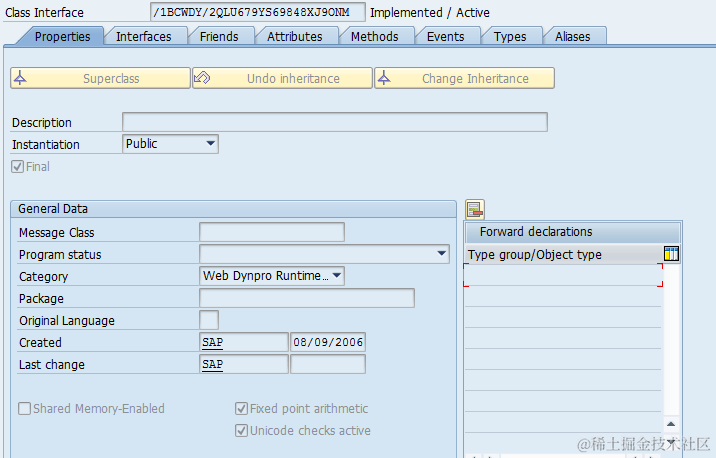This screenshot has height=458, width=716.
Task: Open the Instantiation dropdown
Action: (170, 144)
